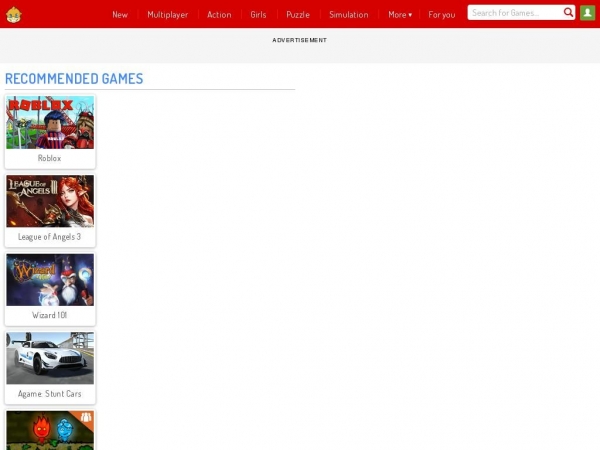
Task: Open the League of Angels 3 thumbnail
Action: click(x=50, y=201)
